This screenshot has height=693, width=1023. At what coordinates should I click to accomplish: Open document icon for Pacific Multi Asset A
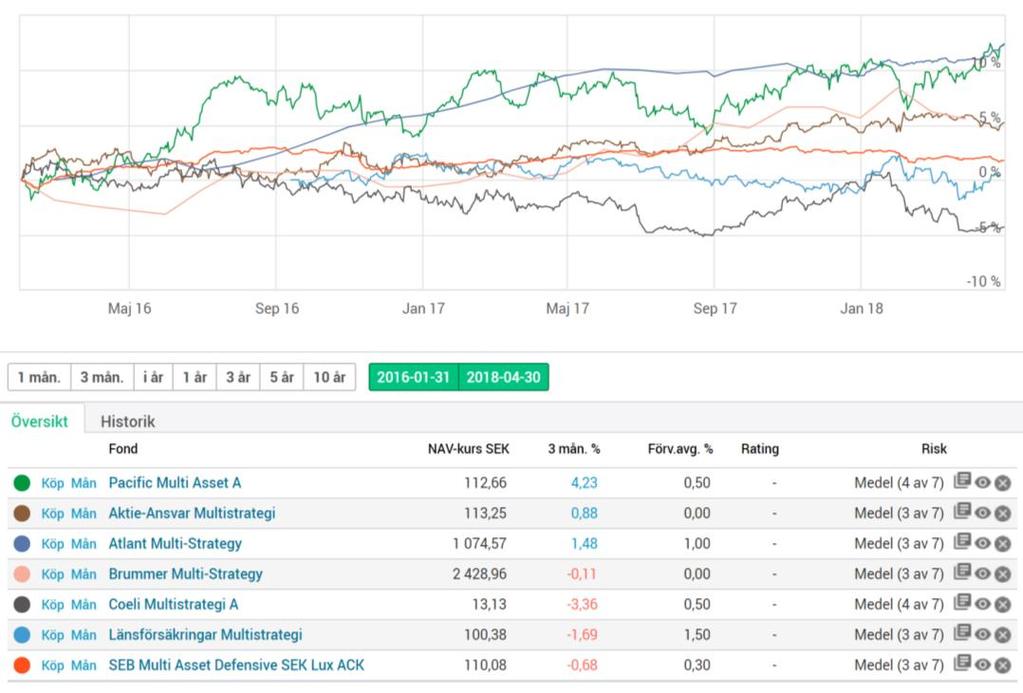(x=962, y=481)
